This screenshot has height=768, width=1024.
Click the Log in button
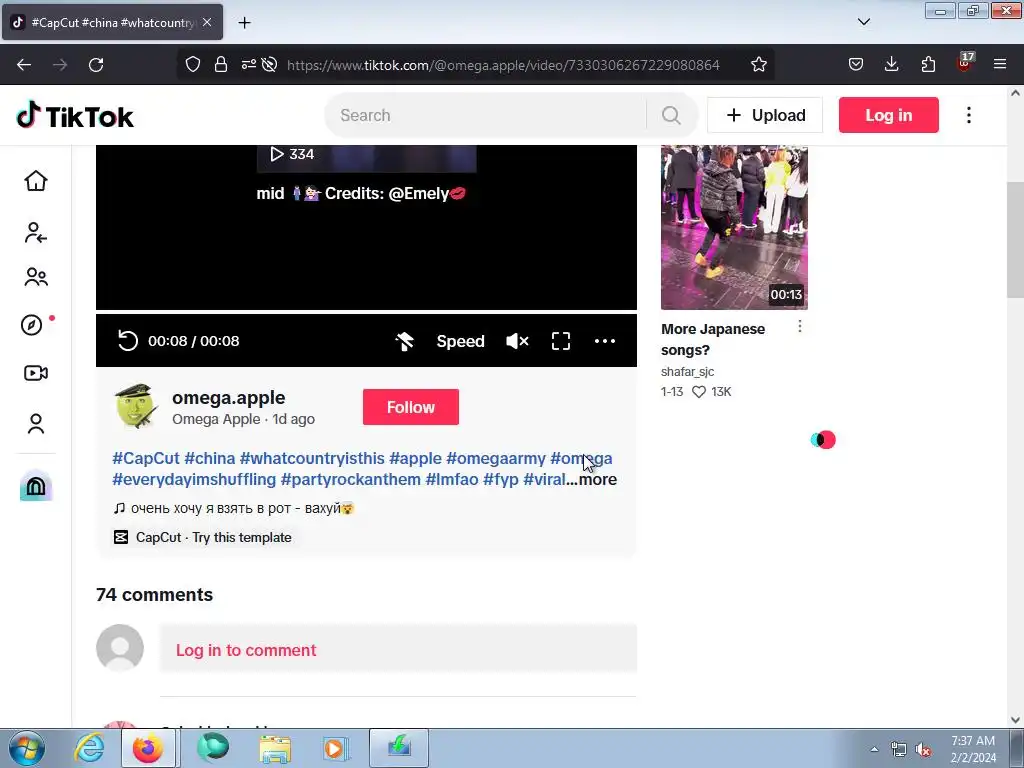888,115
